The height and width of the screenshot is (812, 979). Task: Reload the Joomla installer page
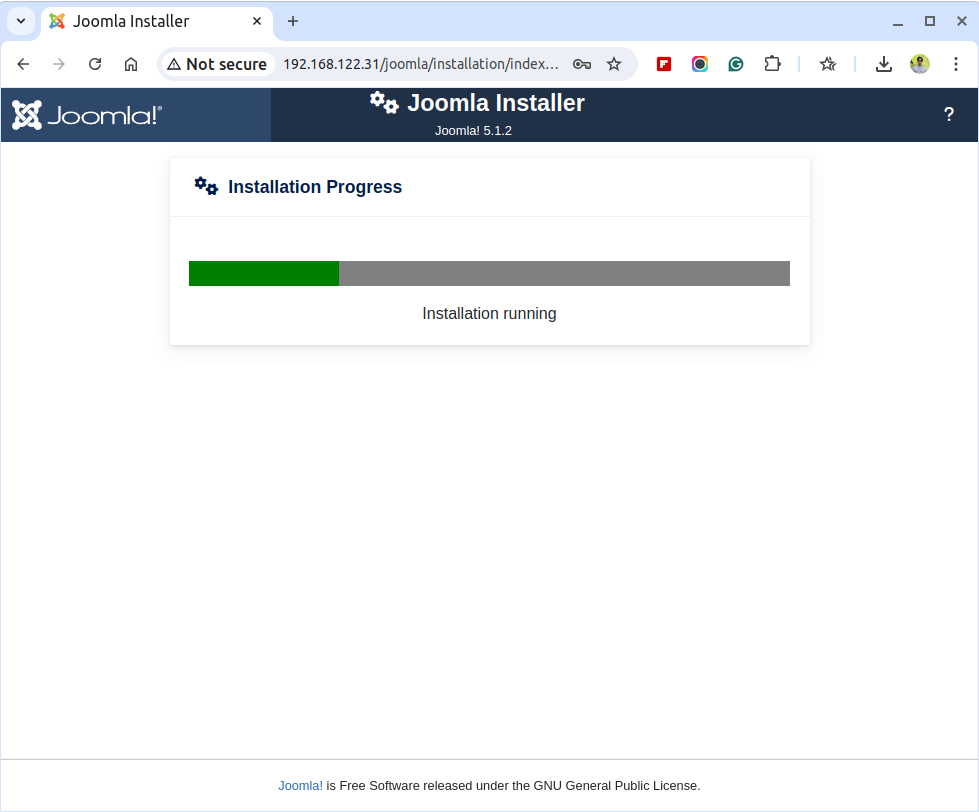click(95, 64)
